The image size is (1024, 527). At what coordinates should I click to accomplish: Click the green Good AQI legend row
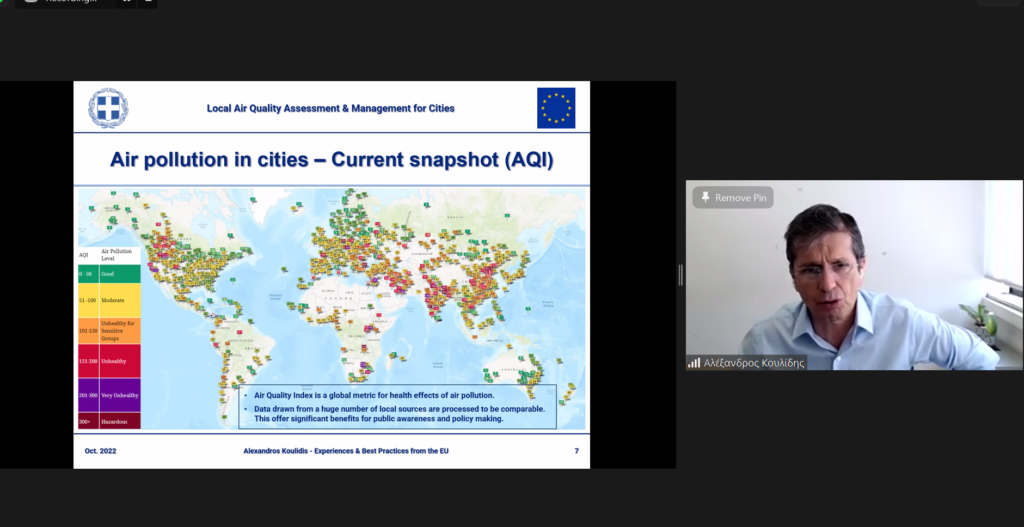pyautogui.click(x=109, y=272)
